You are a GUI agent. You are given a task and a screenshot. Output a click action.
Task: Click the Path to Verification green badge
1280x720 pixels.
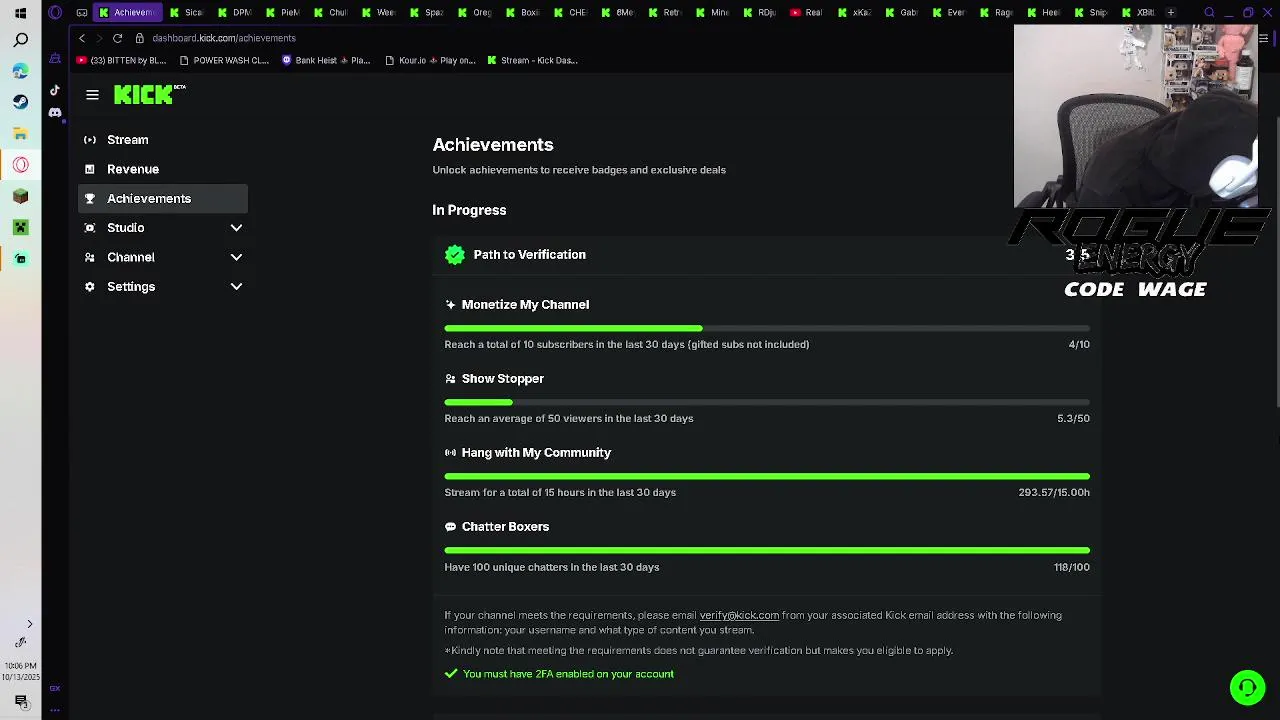pyautogui.click(x=455, y=255)
